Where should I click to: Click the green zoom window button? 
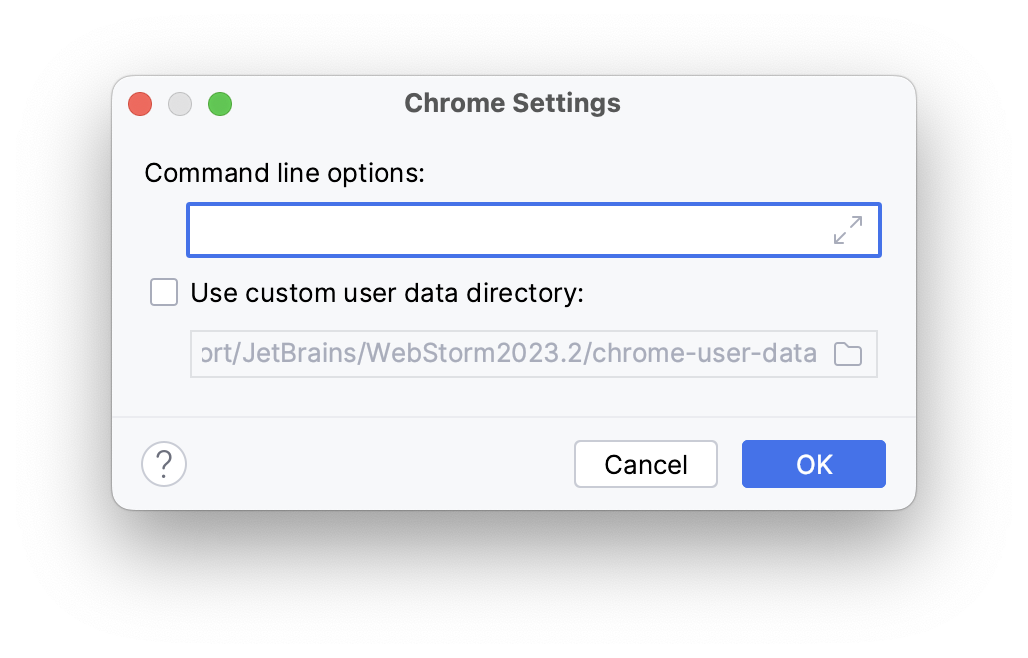[x=220, y=104]
